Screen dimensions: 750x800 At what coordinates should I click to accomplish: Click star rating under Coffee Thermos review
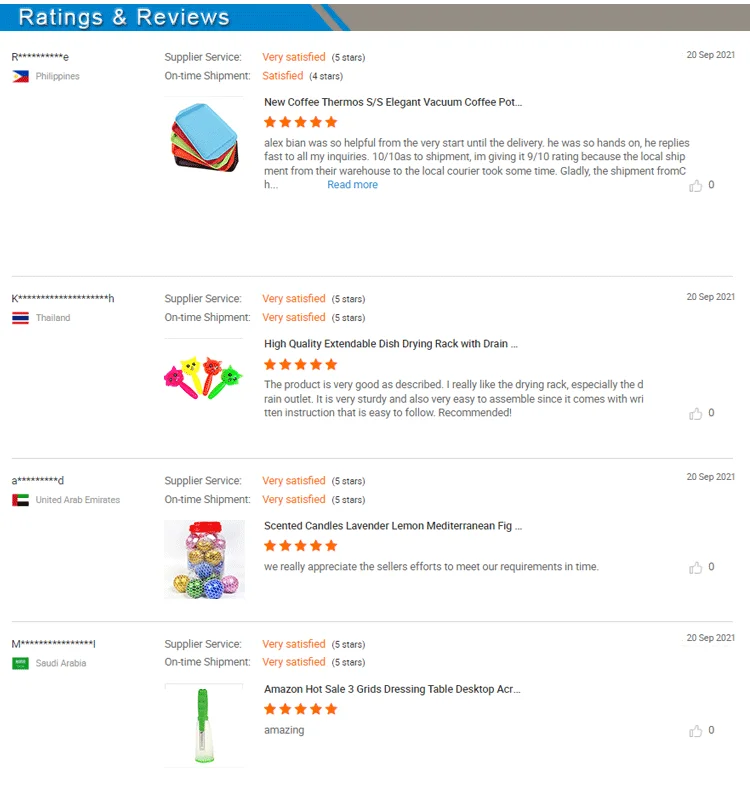point(301,122)
